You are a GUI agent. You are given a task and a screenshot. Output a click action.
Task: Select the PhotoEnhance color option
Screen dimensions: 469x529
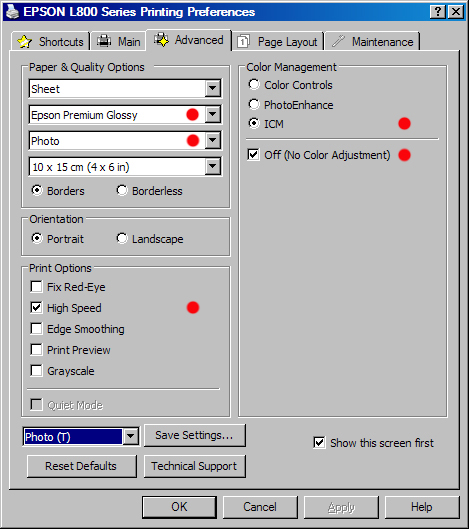(254, 105)
